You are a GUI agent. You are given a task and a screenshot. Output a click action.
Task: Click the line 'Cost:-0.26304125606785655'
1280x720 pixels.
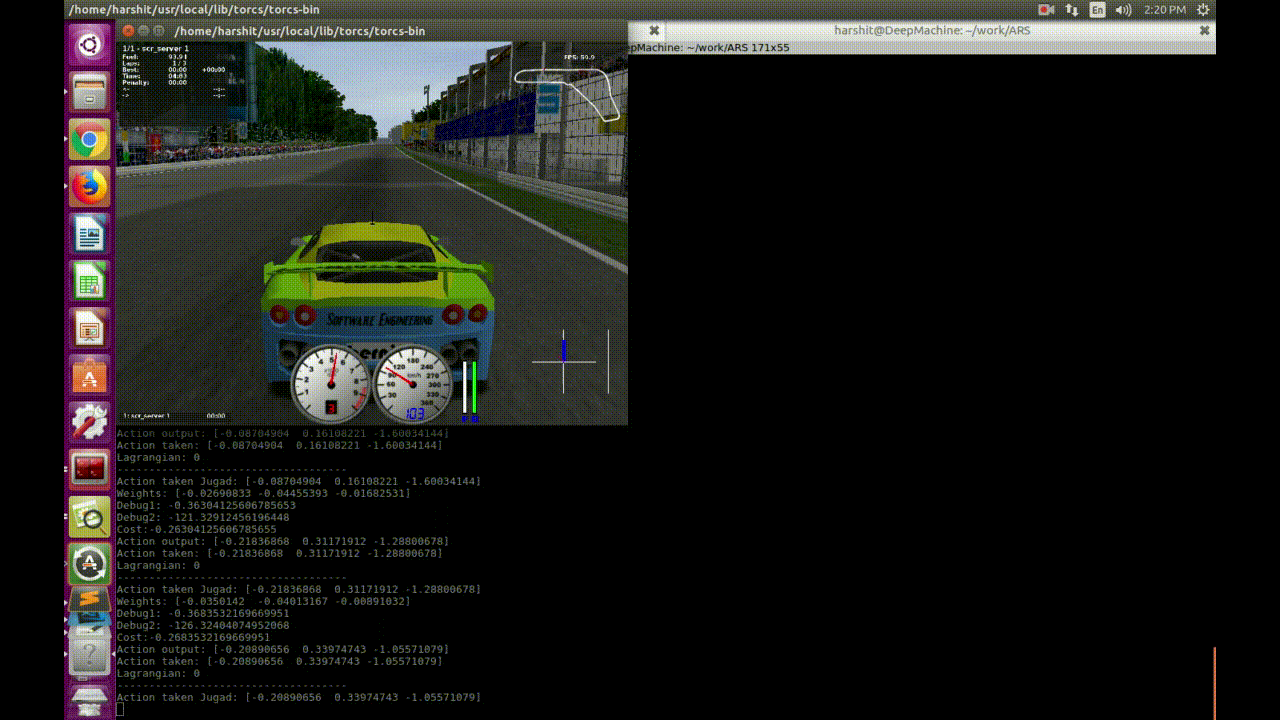point(196,529)
